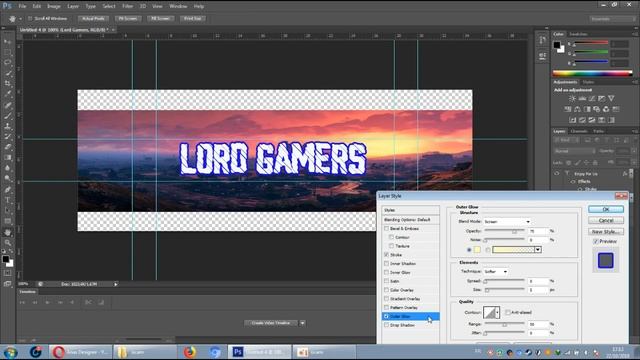Image resolution: width=640 pixels, height=360 pixels.
Task: Select the Crop tool
Action: [7, 84]
